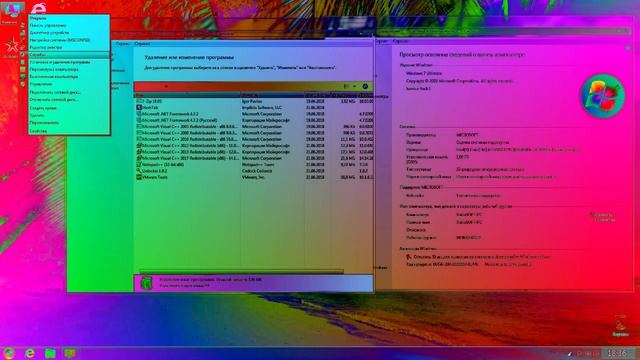Click fourth taskbar icon after Explorer
This screenshot has height=360, width=640.
(70, 353)
